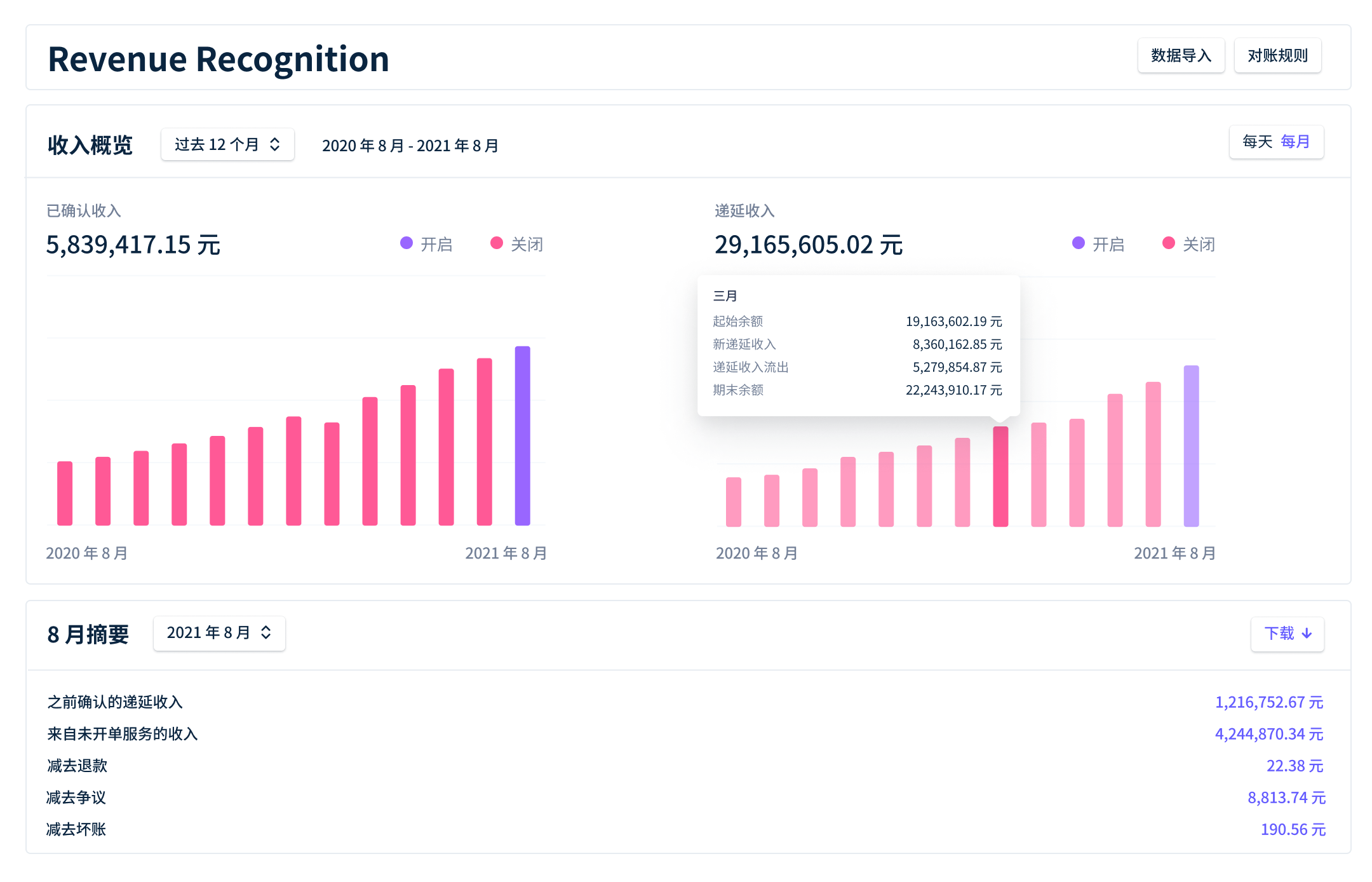Click the up-down chevron in 过去 12 个月 selector
The height and width of the screenshot is (882, 1372).
click(275, 145)
